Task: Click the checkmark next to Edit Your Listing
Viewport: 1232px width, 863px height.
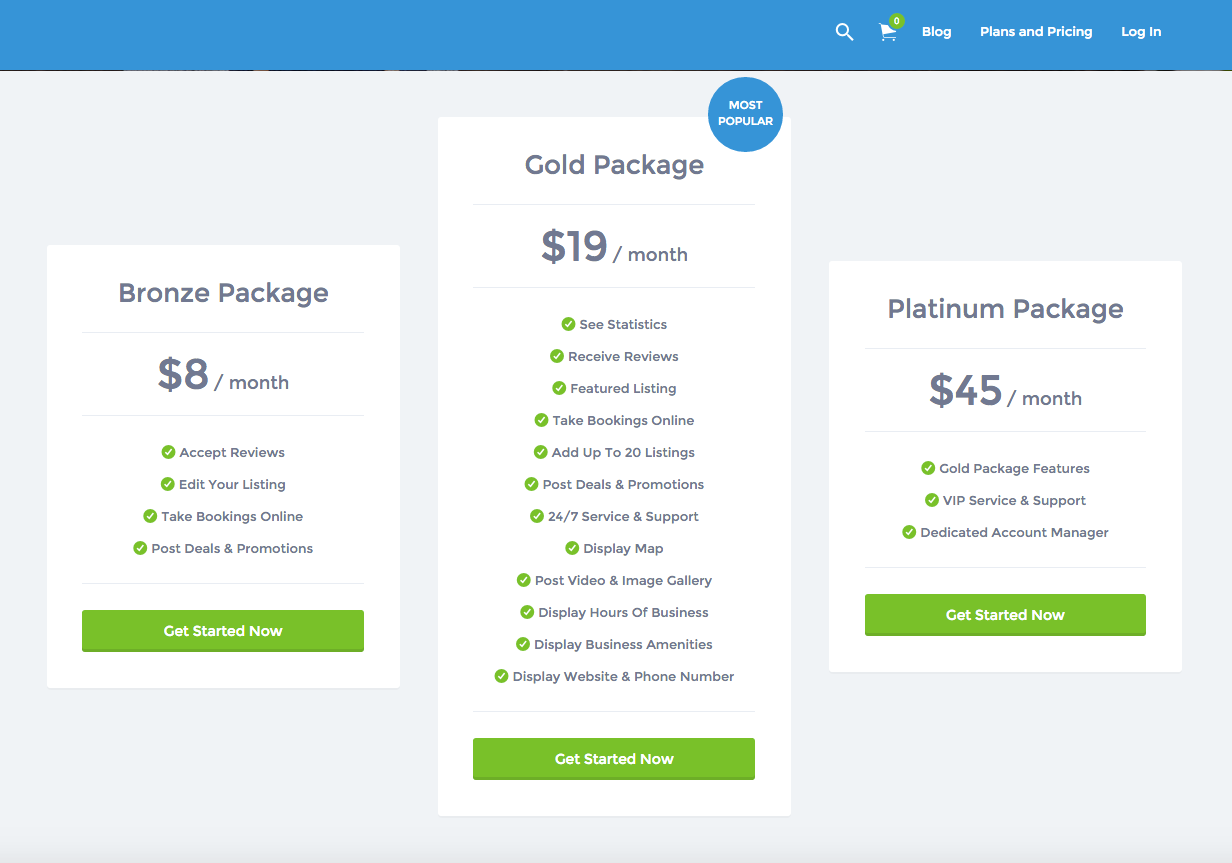Action: (168, 484)
